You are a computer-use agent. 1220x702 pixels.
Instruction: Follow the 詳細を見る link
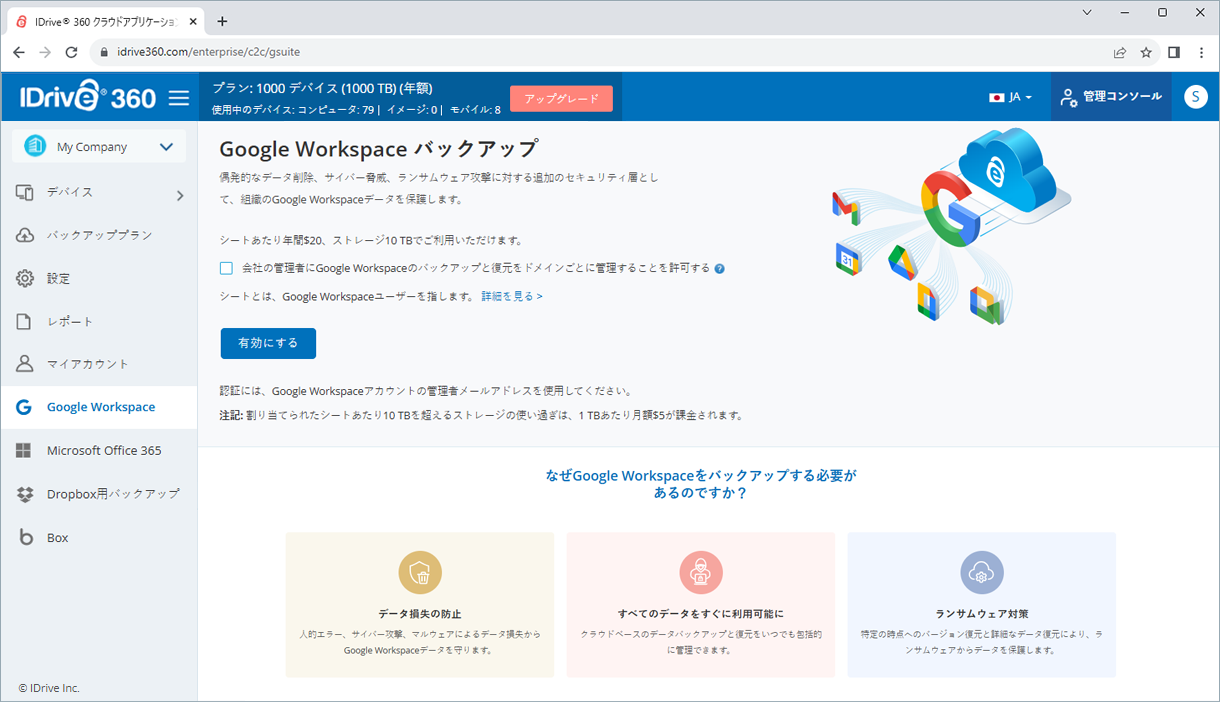click(512, 296)
